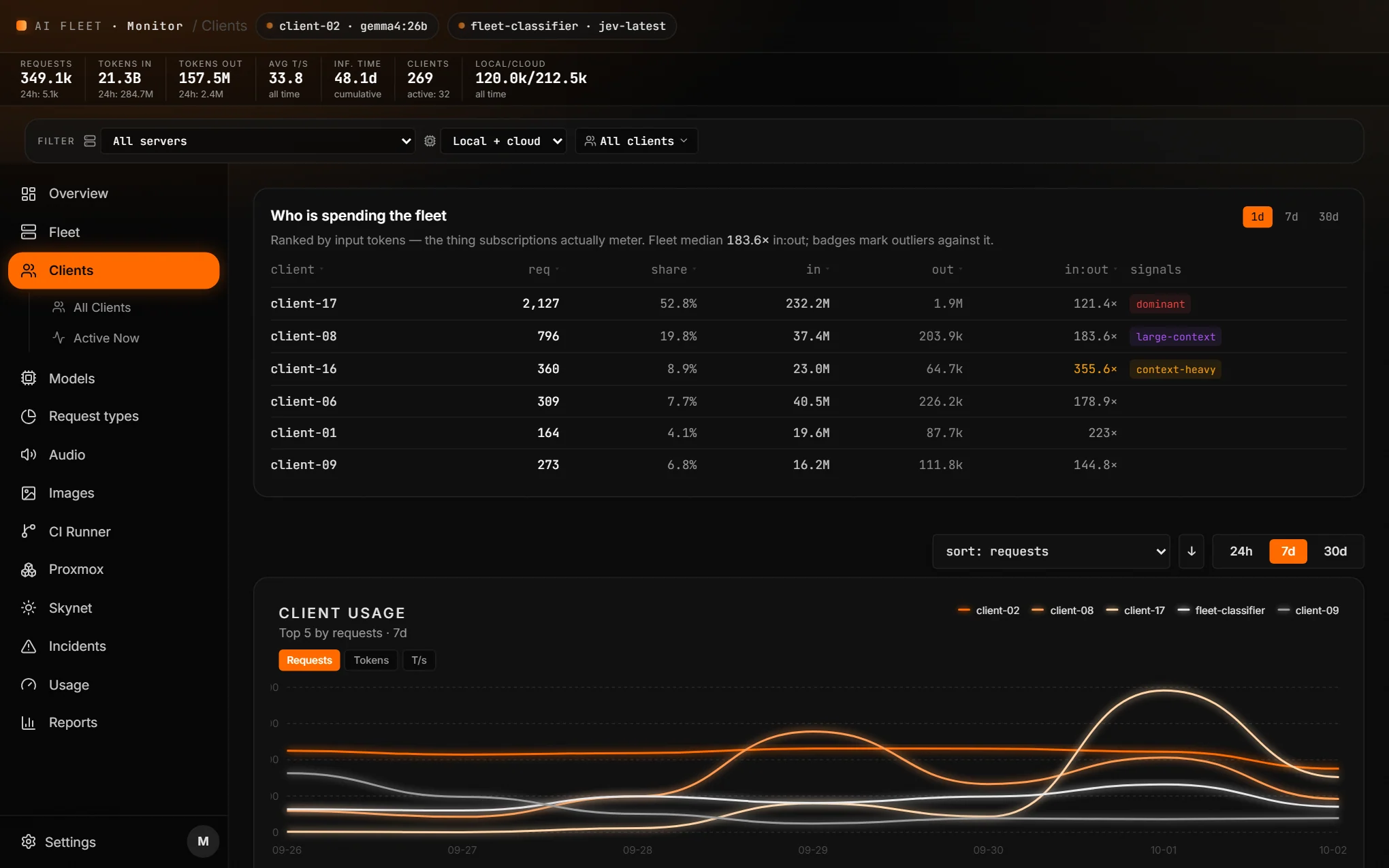
Task: Open the Overview grid icon in sidebar
Action: tap(29, 194)
